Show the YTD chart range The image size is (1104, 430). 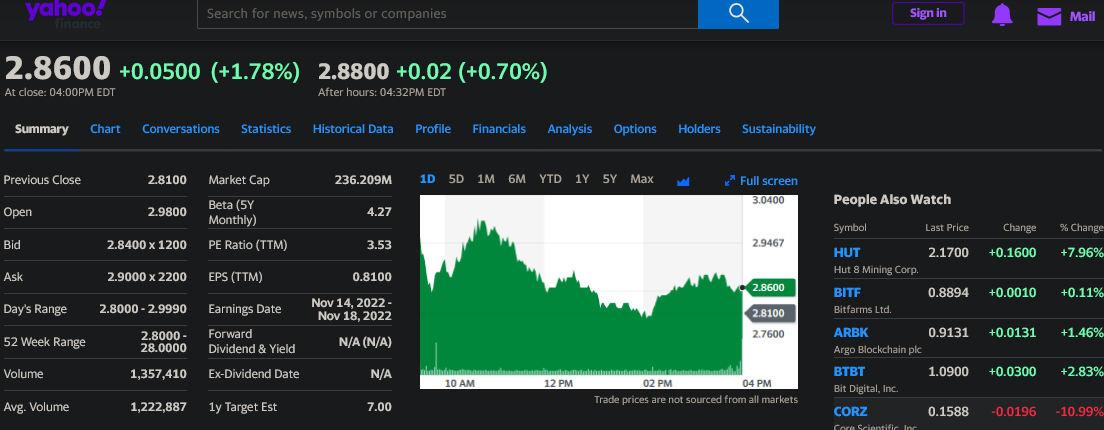(550, 179)
